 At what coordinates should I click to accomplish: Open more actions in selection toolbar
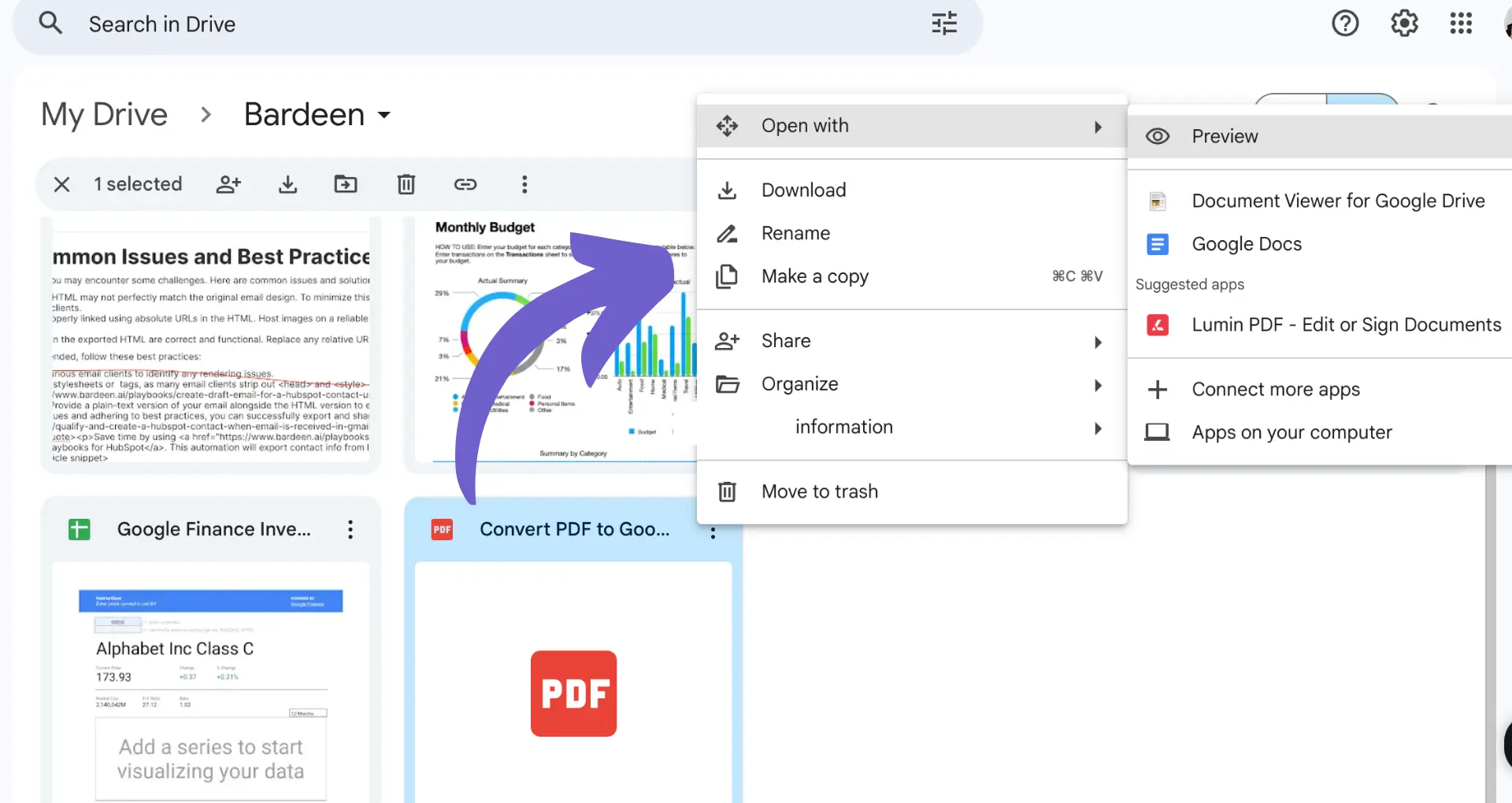524,184
